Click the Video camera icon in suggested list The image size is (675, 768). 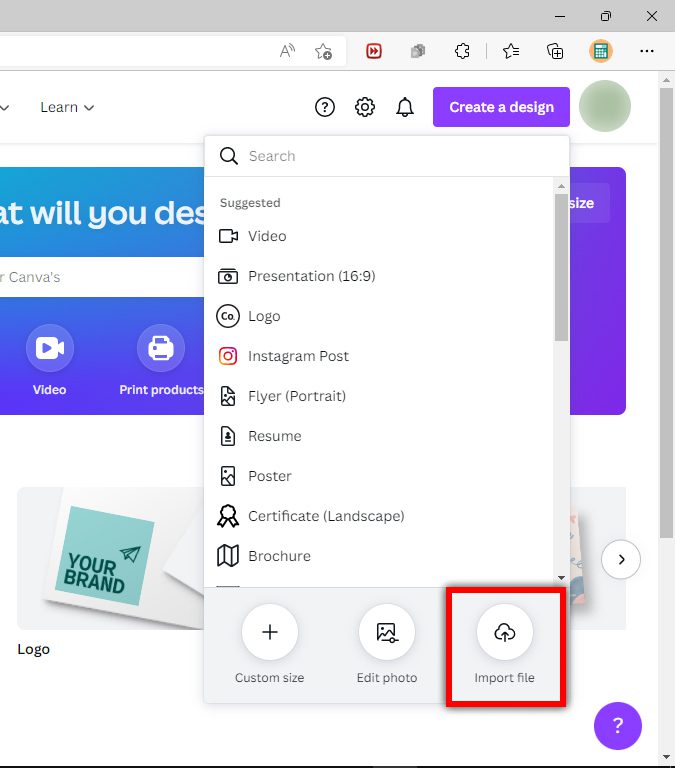point(228,236)
